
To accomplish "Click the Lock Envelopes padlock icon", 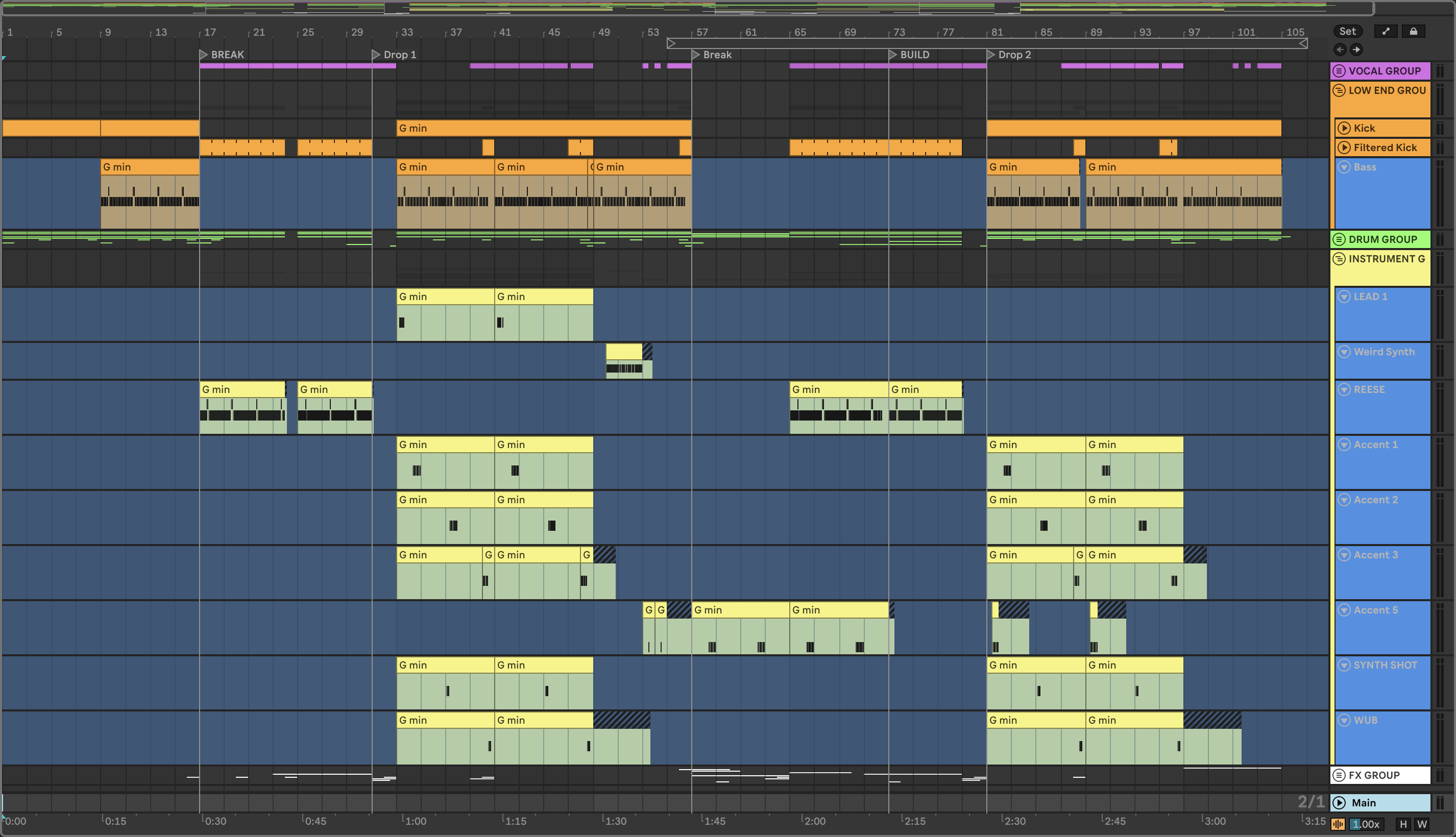I will [x=1413, y=32].
